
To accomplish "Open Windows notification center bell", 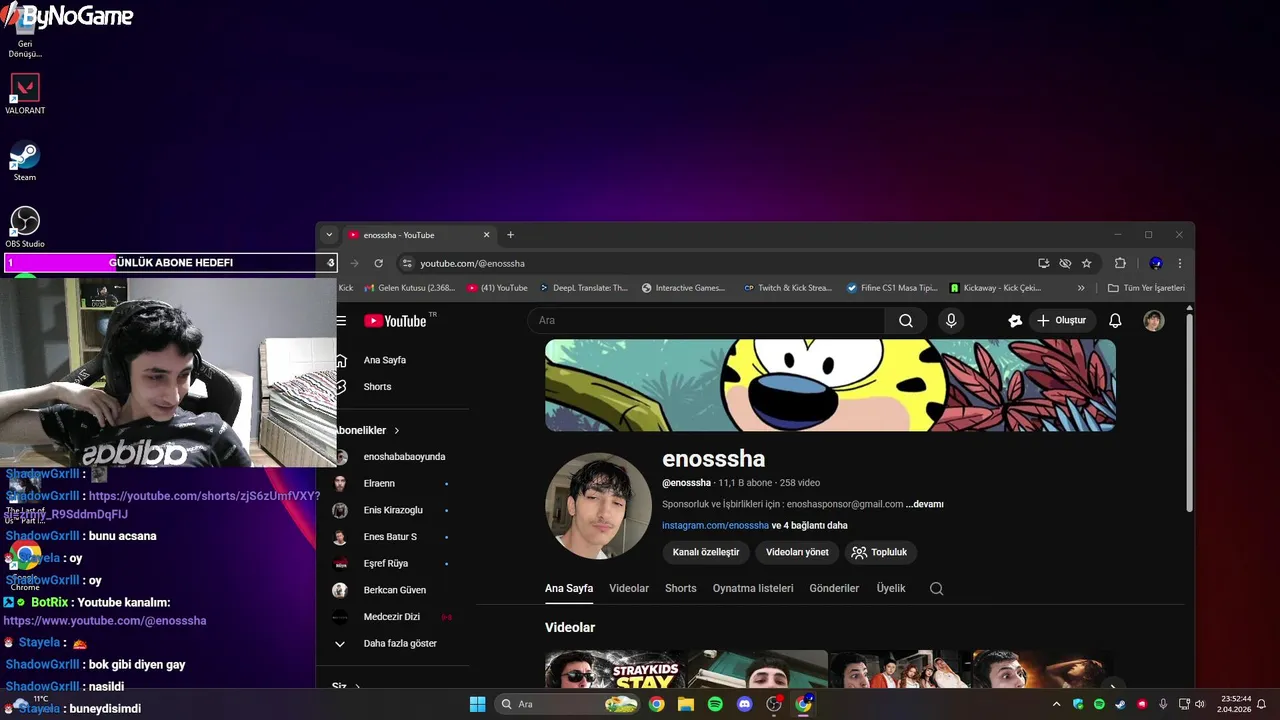I will coord(1262,704).
